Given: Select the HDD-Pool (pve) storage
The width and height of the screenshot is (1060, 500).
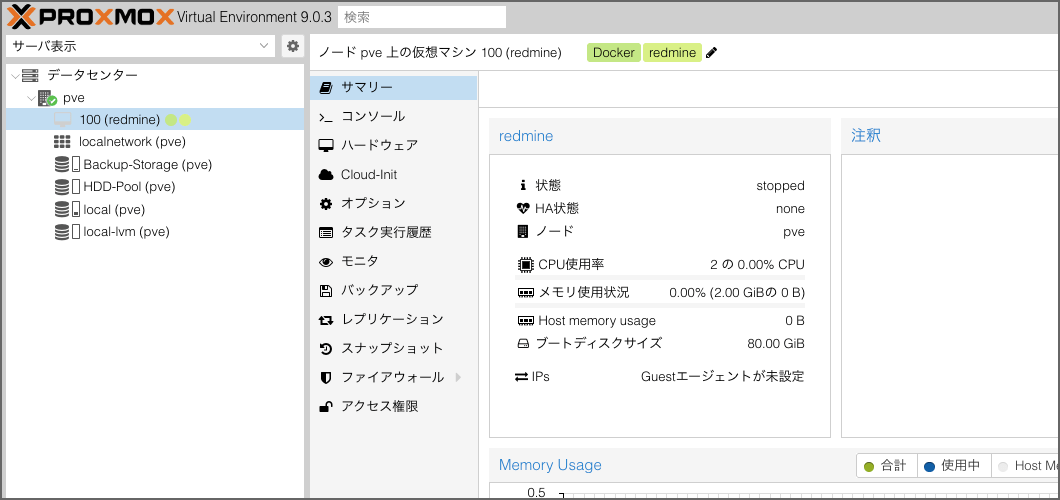Looking at the screenshot, I should pos(129,187).
